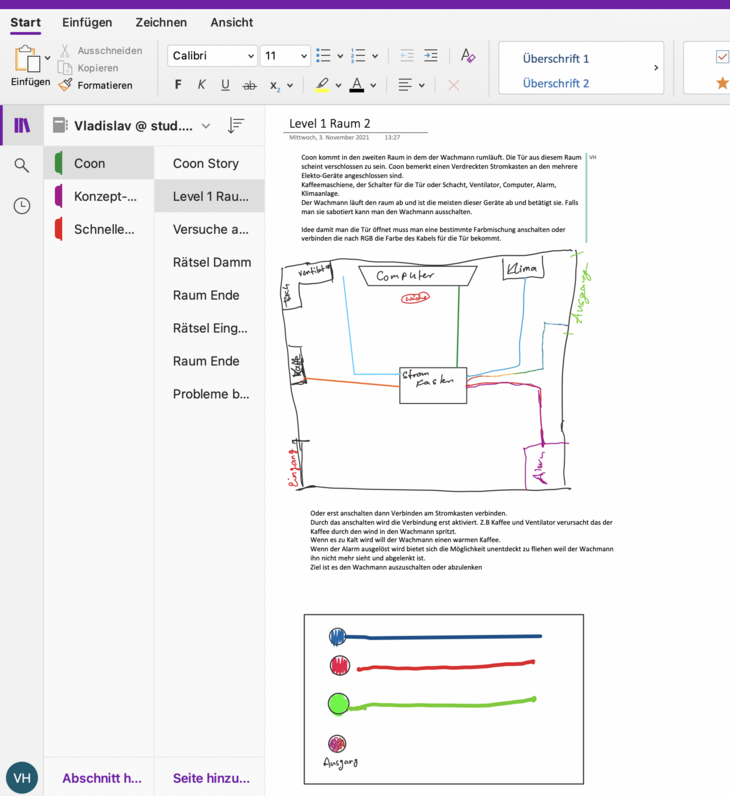Viewport: 730px width, 796px height.
Task: Click the strikethrough icon
Action: click(249, 85)
